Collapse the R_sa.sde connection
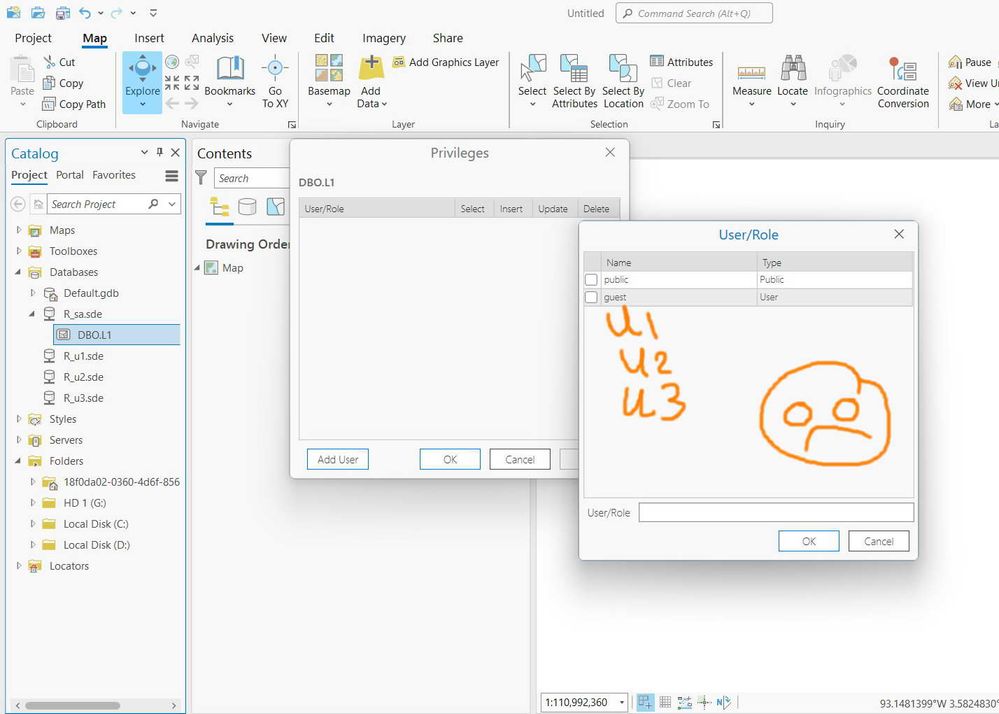This screenshot has width=999, height=714. coord(32,314)
